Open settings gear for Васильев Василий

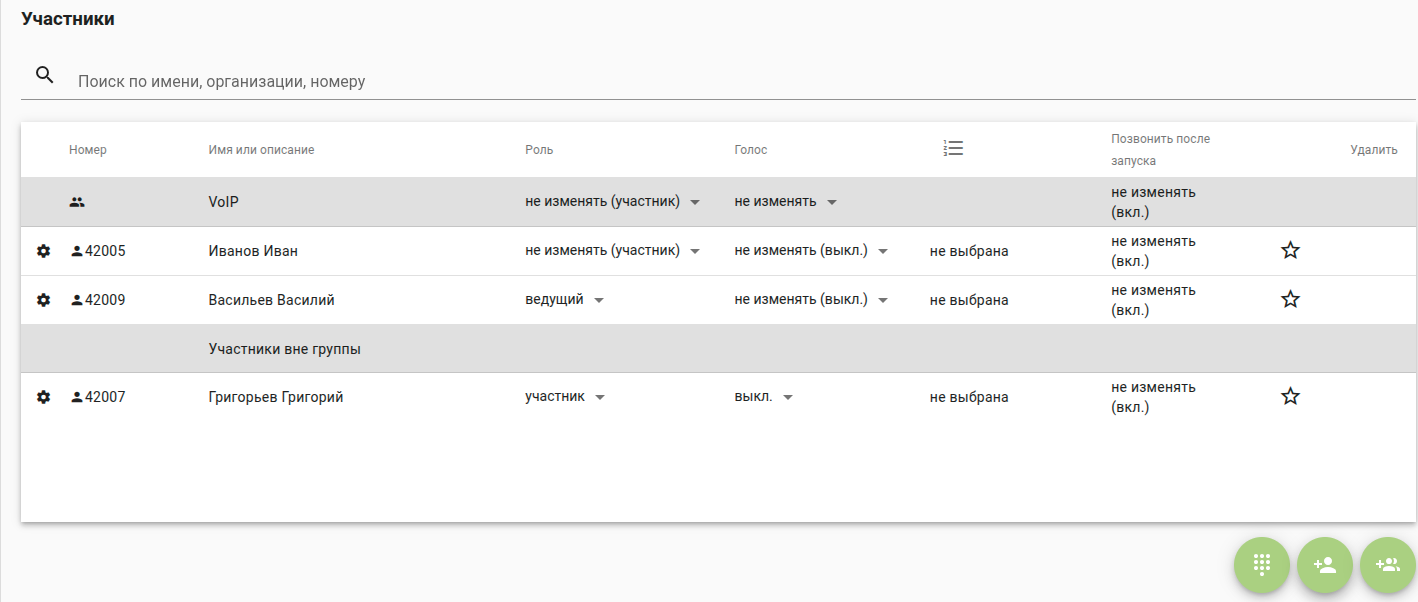point(43,300)
